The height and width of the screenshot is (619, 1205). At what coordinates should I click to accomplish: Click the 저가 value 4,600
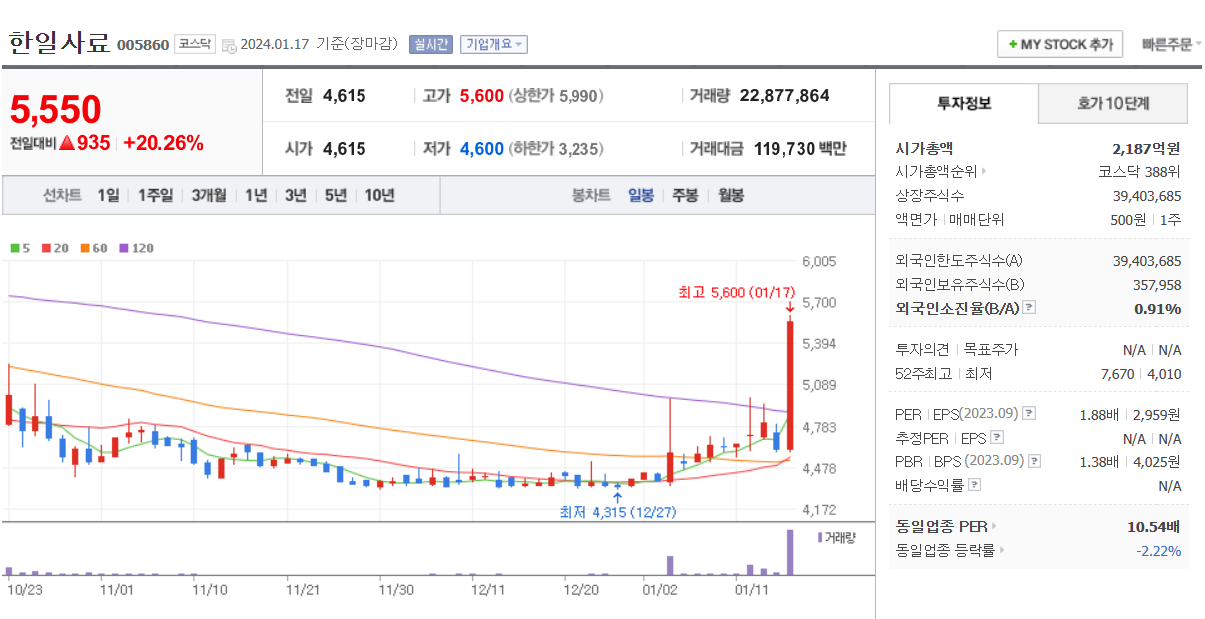tap(482, 149)
